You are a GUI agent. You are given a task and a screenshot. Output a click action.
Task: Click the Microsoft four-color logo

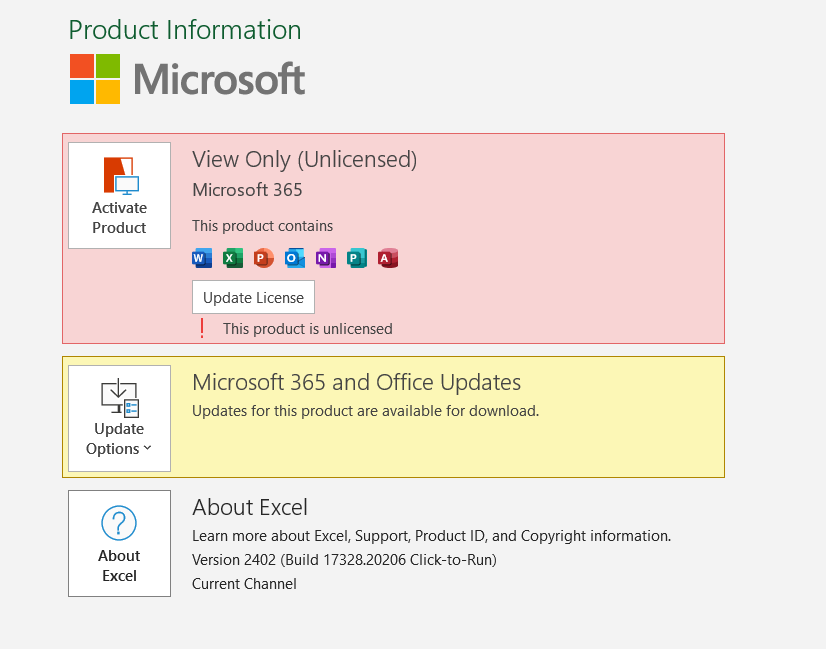coord(95,78)
